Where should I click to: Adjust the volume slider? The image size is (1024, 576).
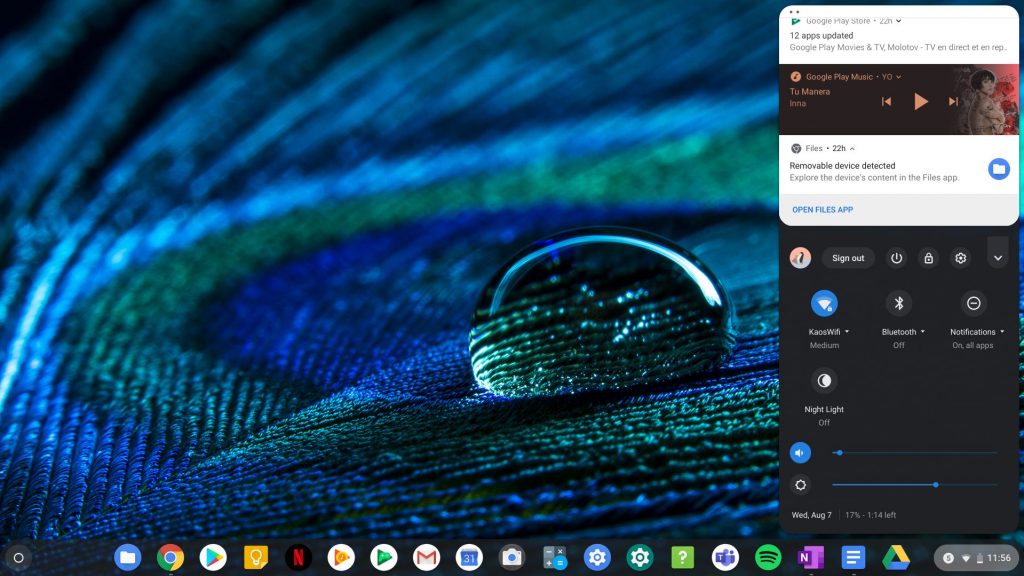point(914,453)
